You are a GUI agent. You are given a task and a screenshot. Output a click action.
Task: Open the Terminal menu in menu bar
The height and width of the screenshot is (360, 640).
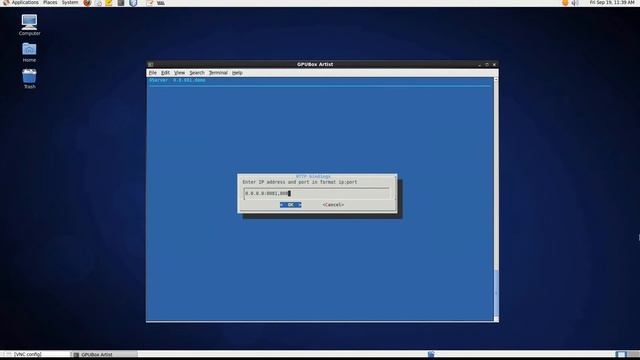coord(218,73)
